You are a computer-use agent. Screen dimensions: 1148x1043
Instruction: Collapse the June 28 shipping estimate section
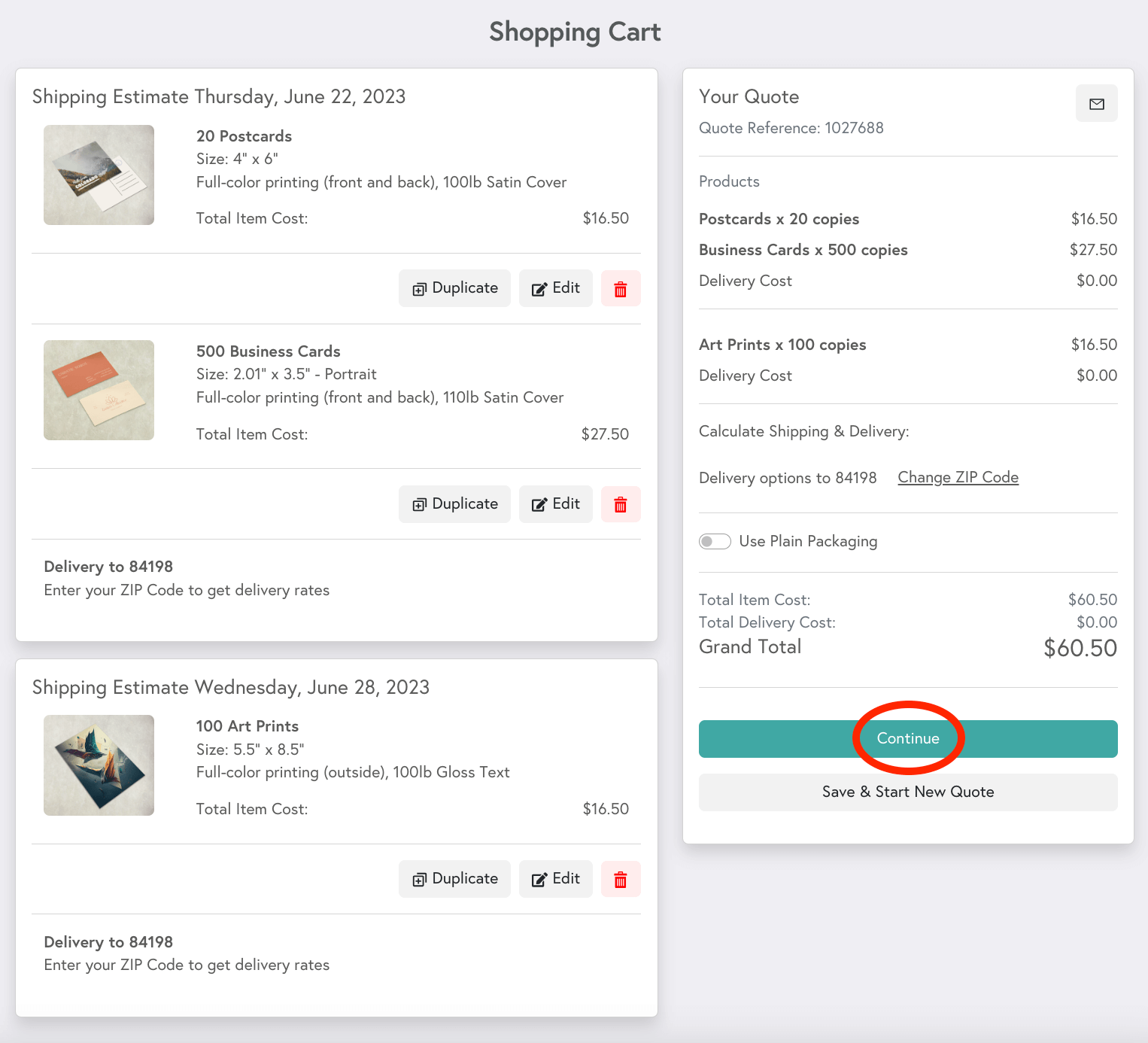click(230, 687)
